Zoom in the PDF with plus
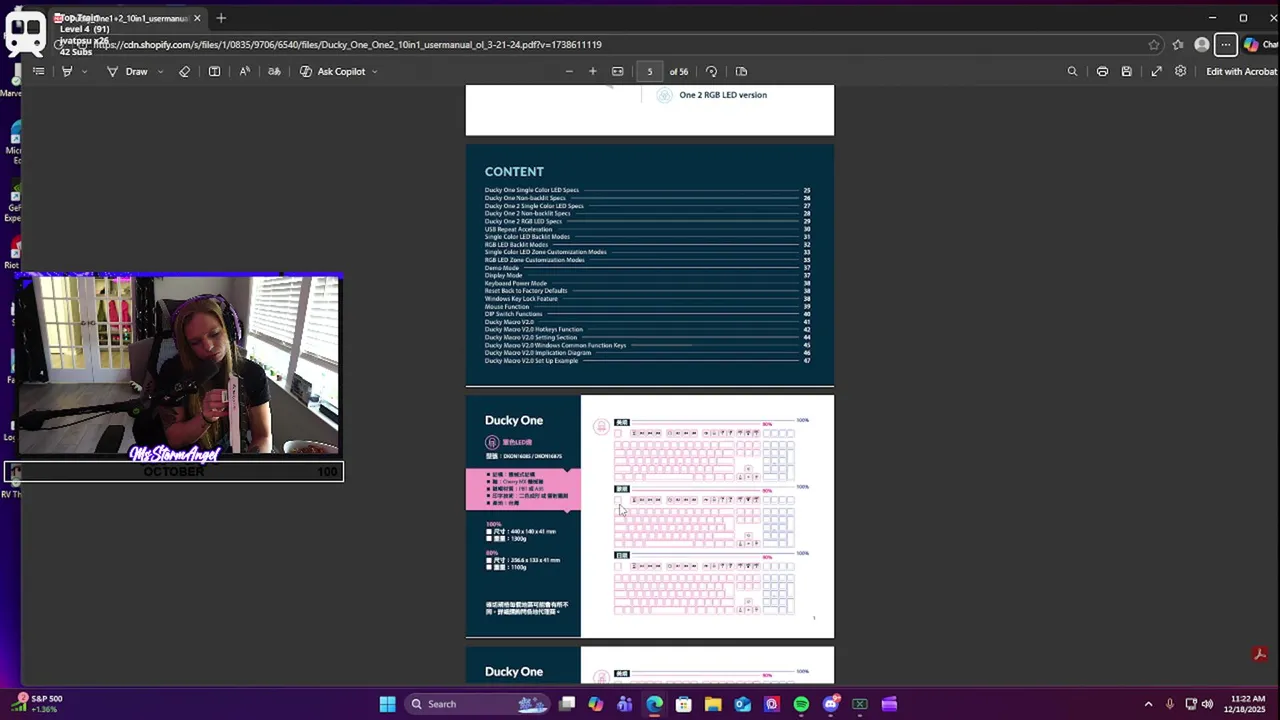The image size is (1280, 720). coord(593,71)
